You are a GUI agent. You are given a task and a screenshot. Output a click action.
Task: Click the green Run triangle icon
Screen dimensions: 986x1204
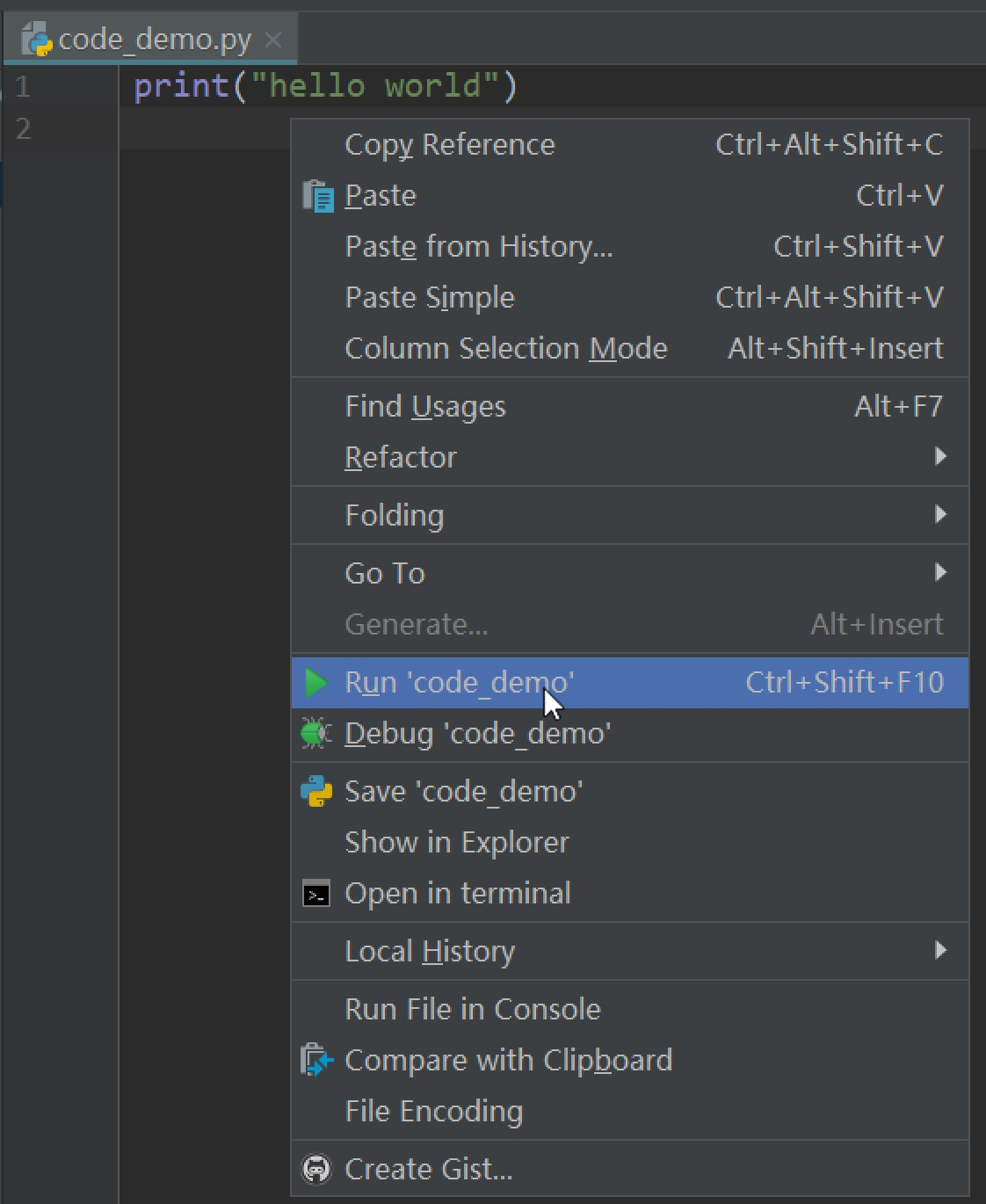click(x=315, y=683)
